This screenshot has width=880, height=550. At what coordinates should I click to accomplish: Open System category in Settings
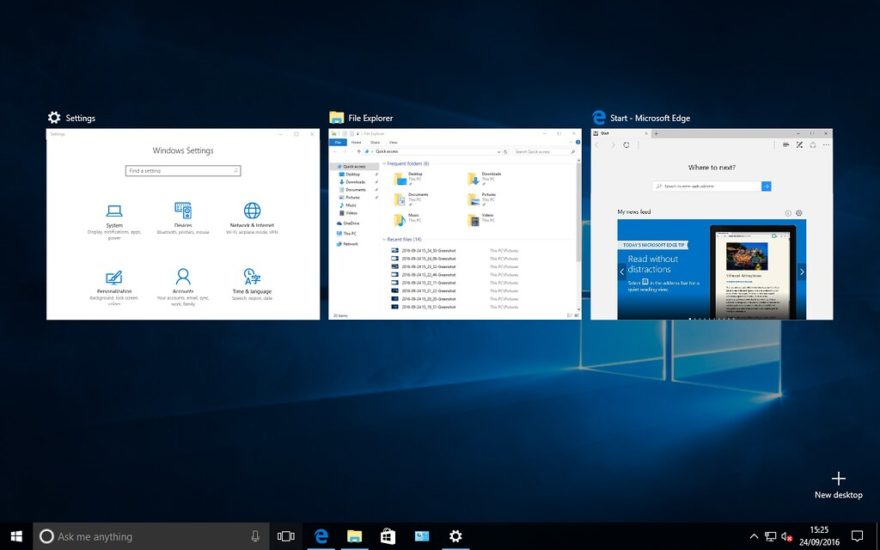pos(114,221)
